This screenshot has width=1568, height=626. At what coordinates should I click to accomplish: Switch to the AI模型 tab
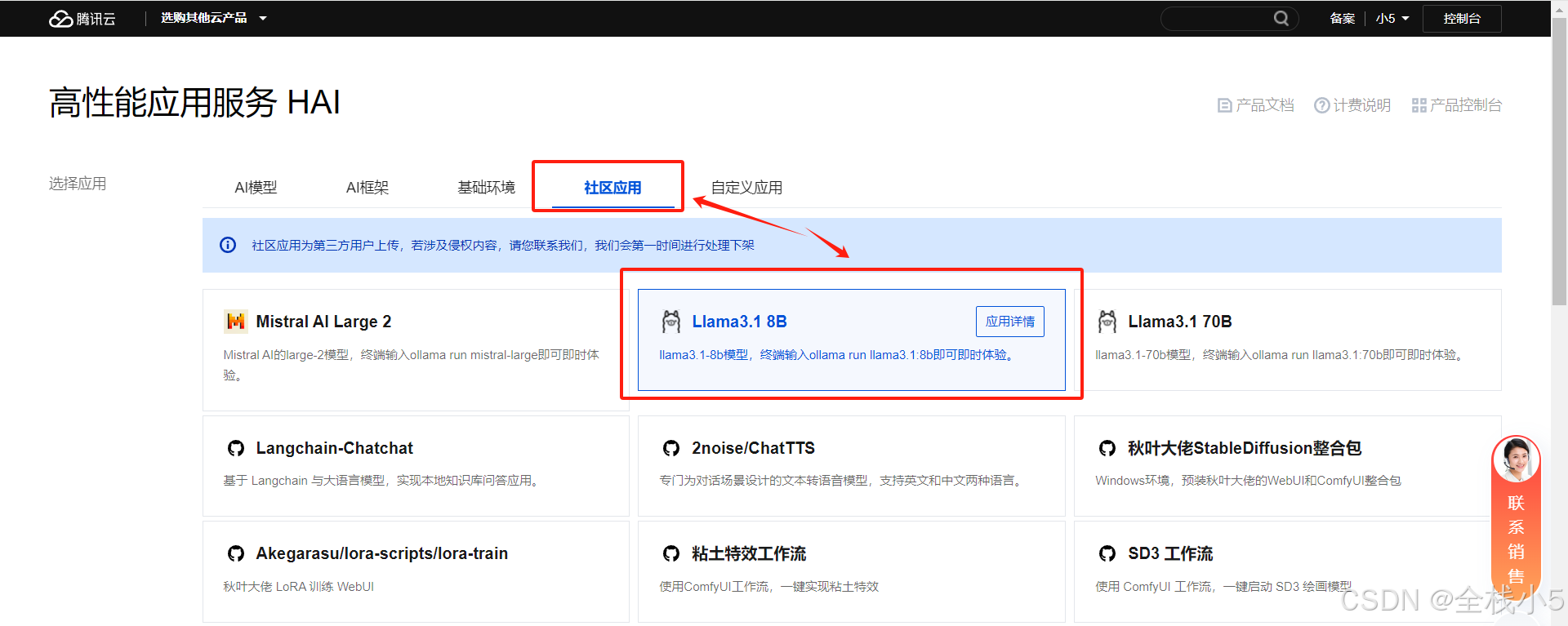pos(256,188)
